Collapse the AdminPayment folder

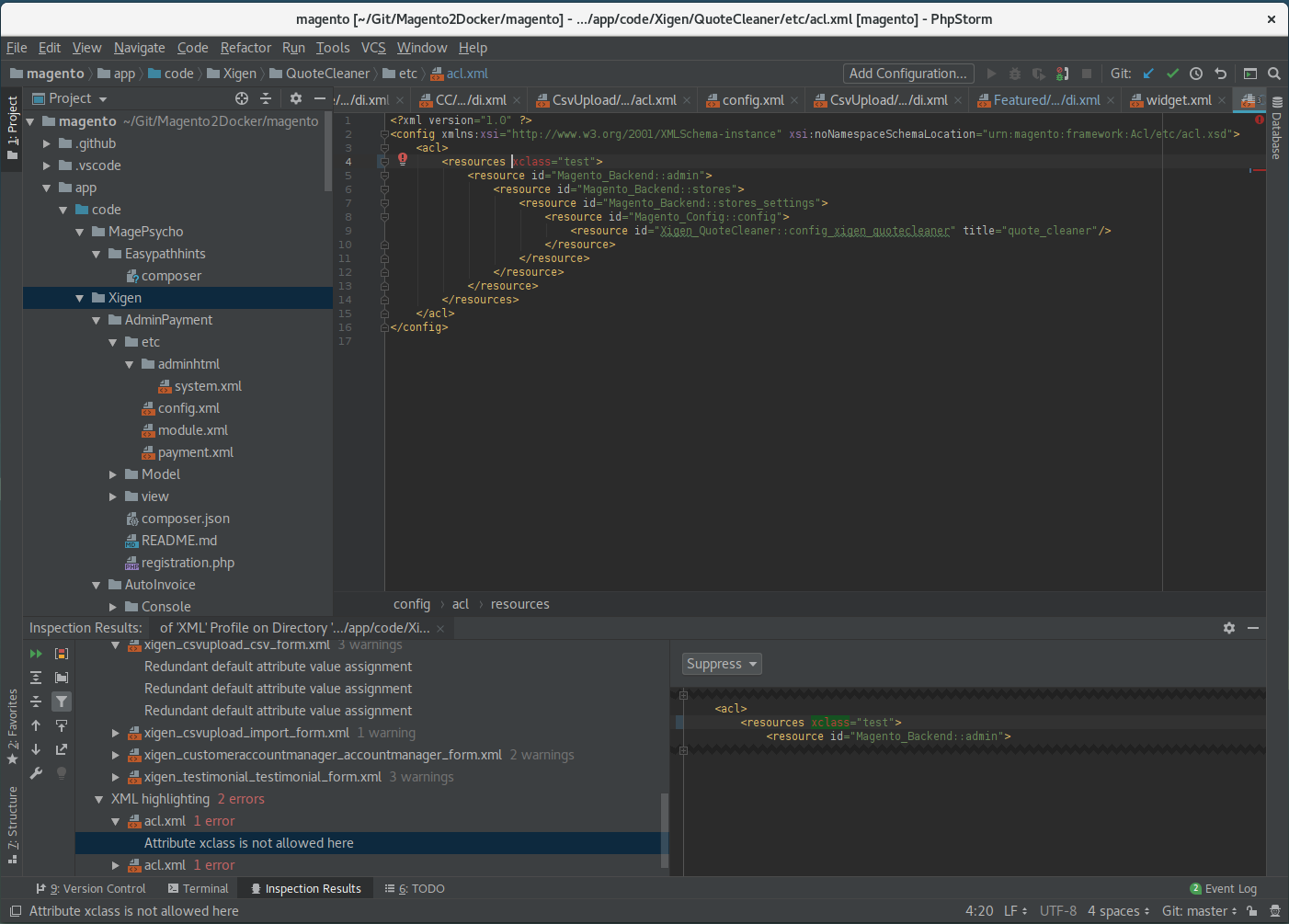[x=97, y=320]
